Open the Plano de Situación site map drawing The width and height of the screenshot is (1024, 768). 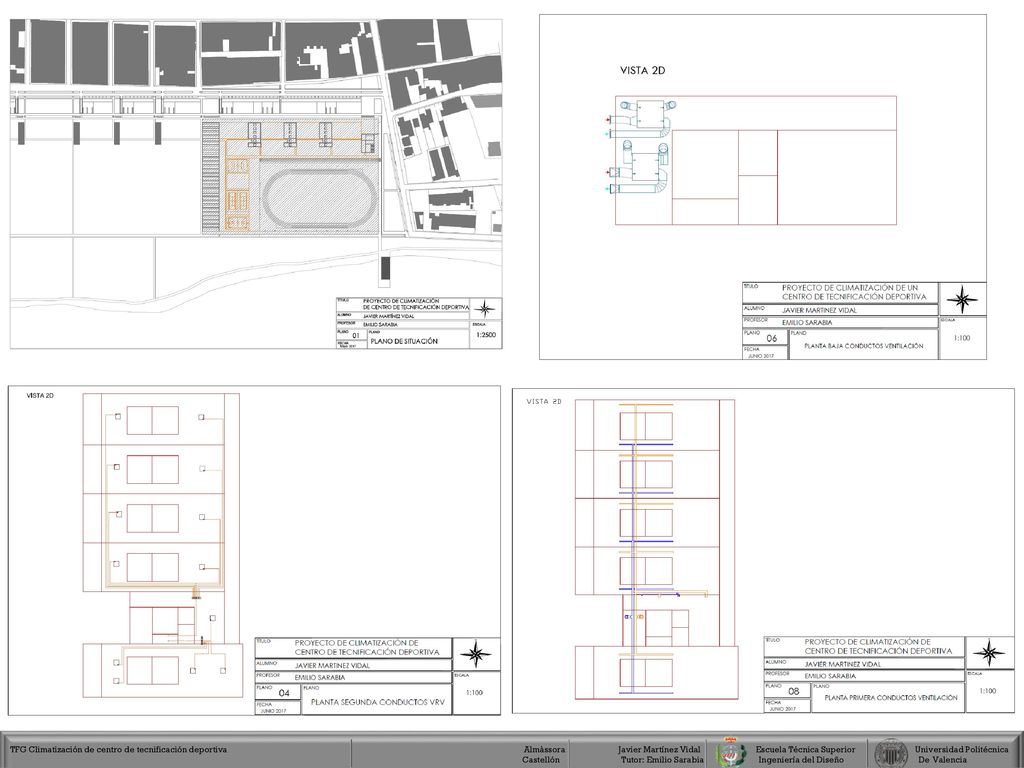tap(256, 184)
